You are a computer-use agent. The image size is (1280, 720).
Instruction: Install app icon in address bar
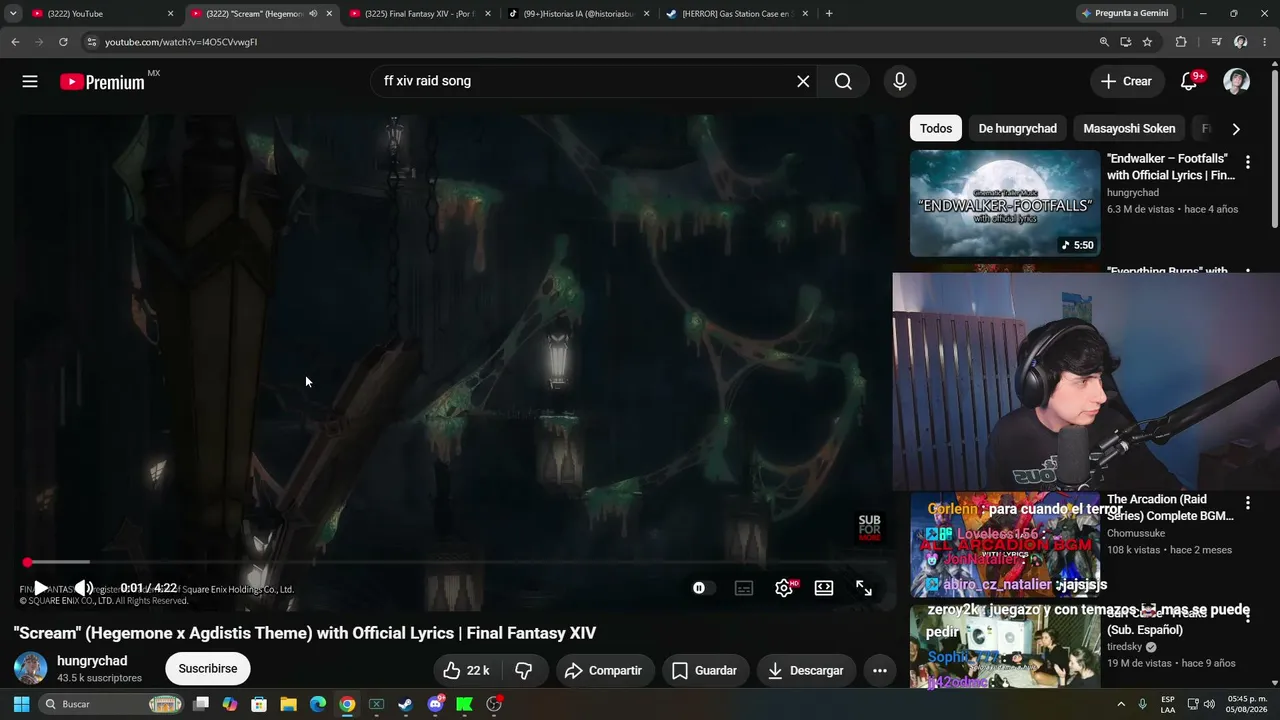pos(1125,42)
